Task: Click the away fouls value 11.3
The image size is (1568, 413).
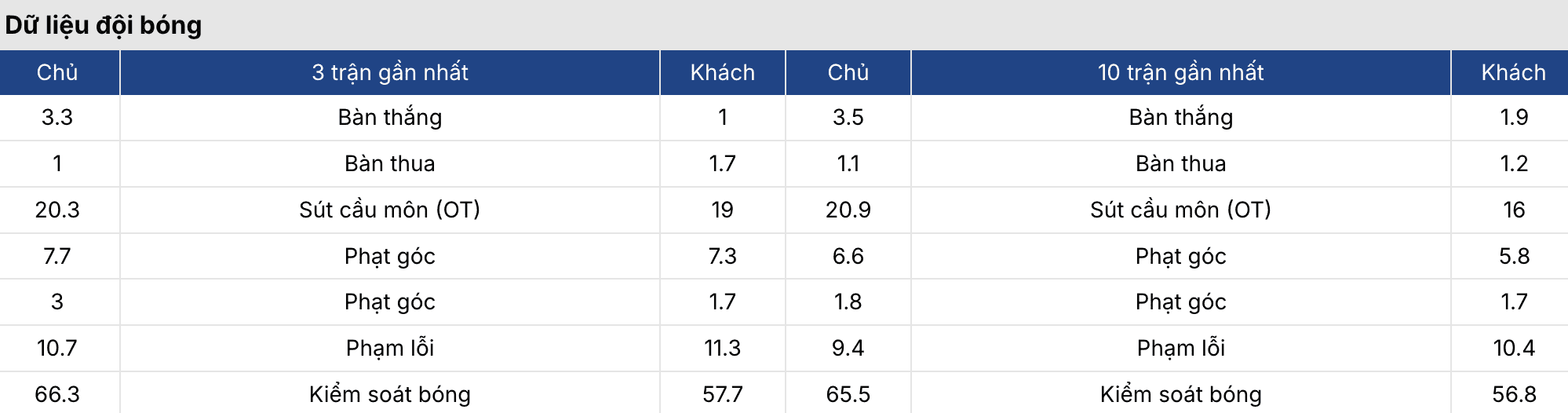Action: click(722, 348)
